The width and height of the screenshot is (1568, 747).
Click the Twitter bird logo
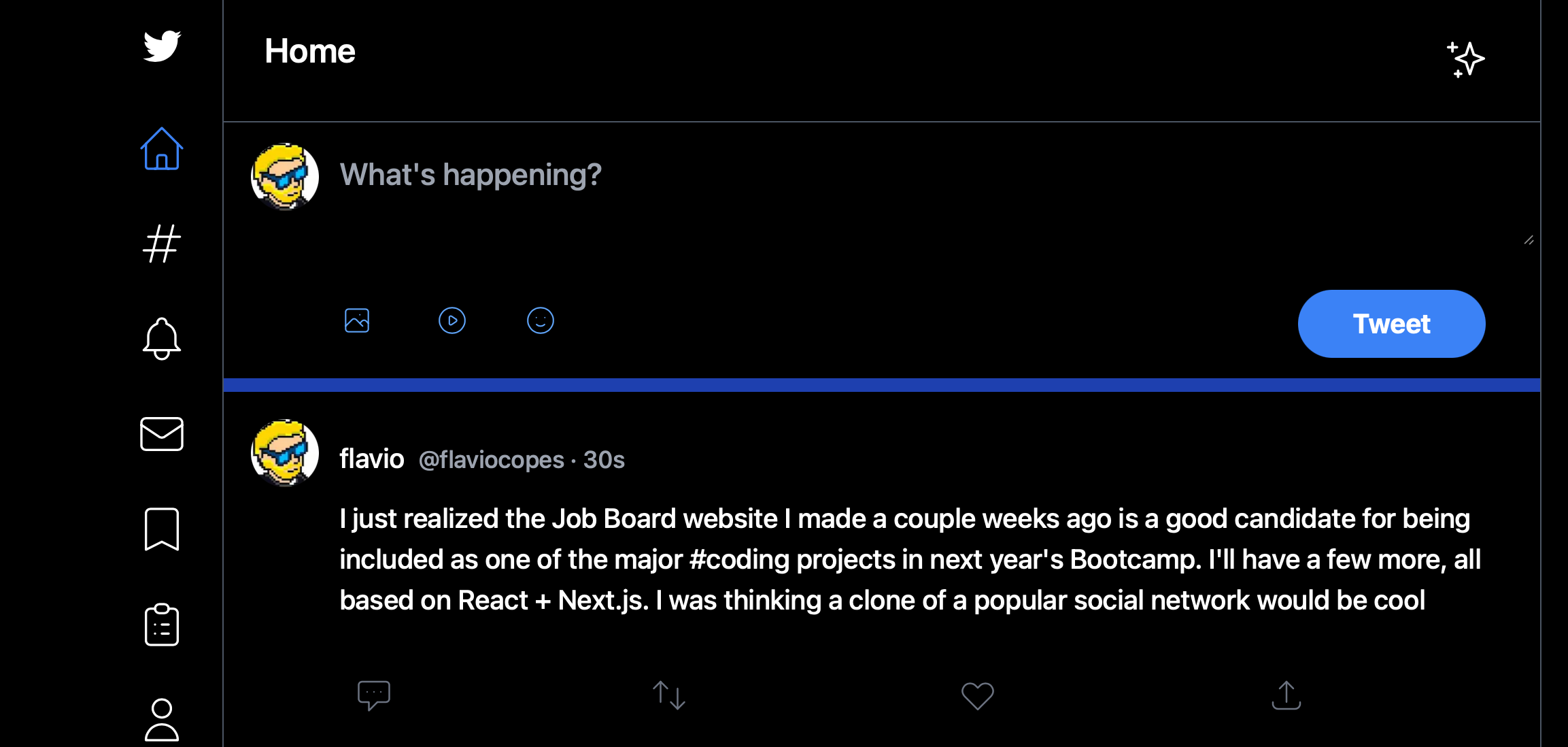(162, 46)
